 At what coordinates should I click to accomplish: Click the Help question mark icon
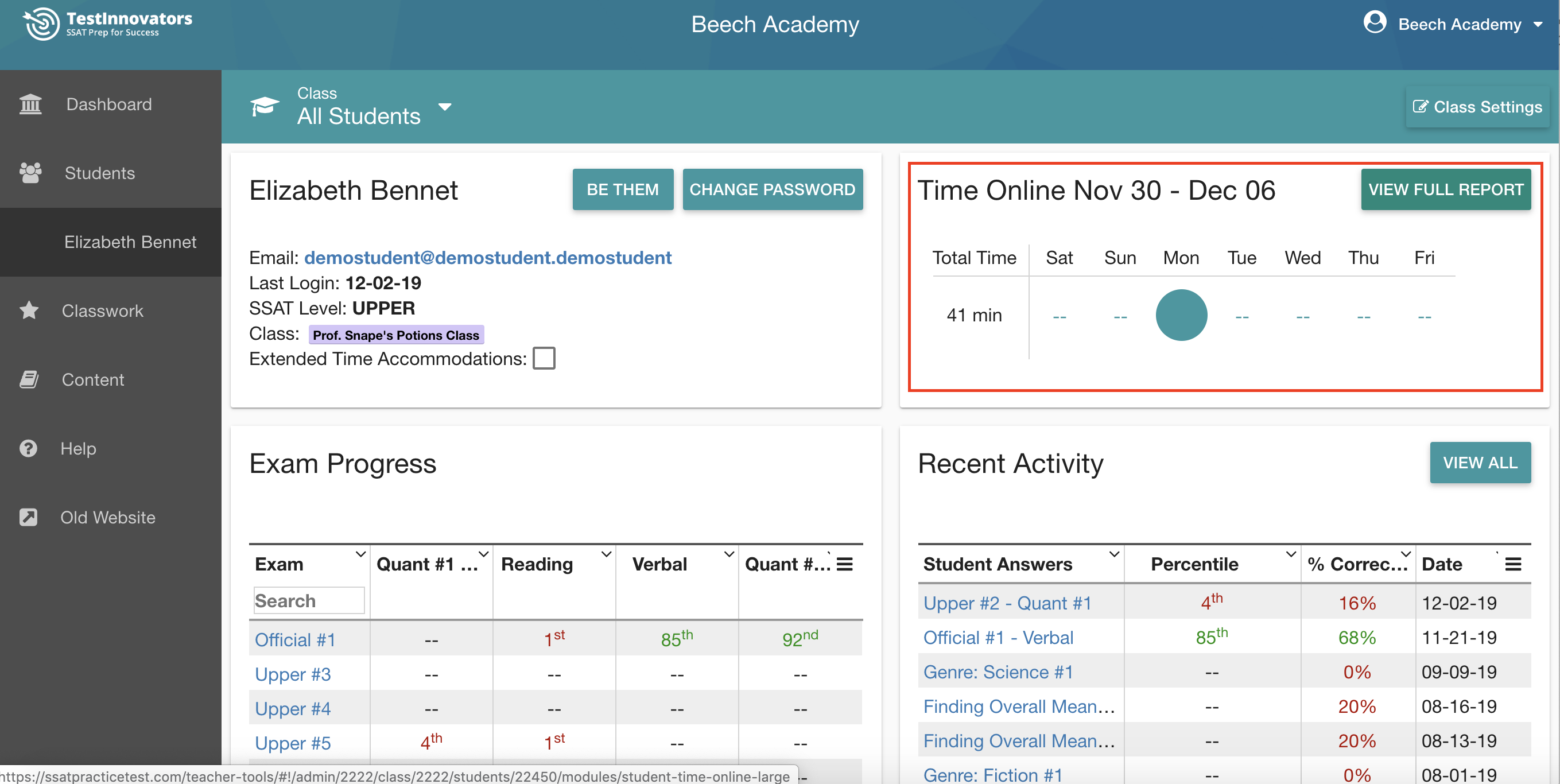pos(29,449)
